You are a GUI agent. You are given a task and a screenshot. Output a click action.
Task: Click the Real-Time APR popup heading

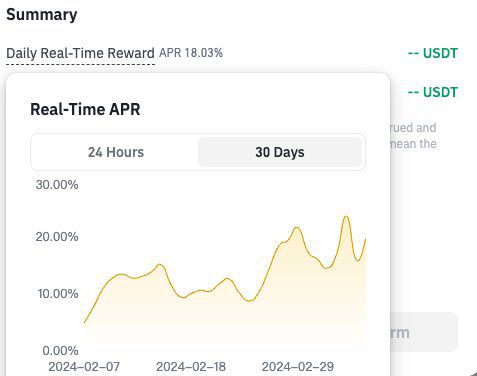click(x=85, y=109)
